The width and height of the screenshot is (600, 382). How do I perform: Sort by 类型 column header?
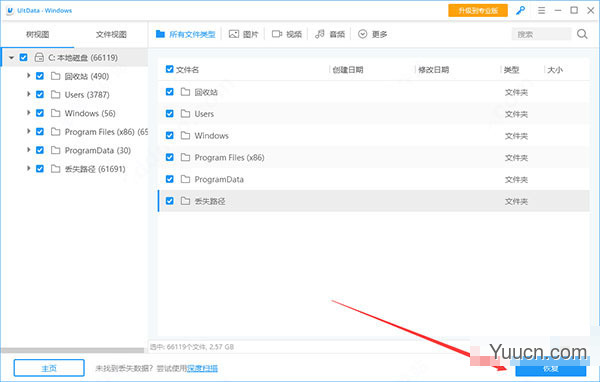[512, 70]
